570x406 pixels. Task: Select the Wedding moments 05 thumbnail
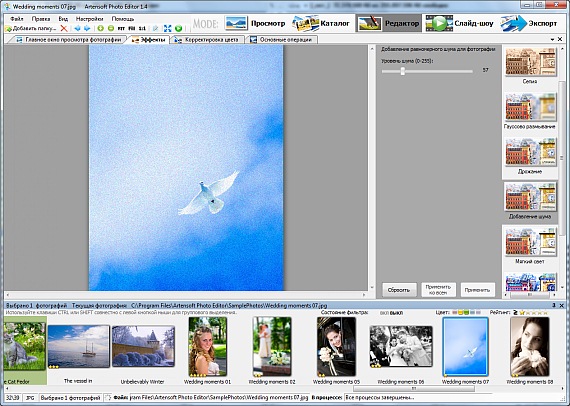pos(336,346)
